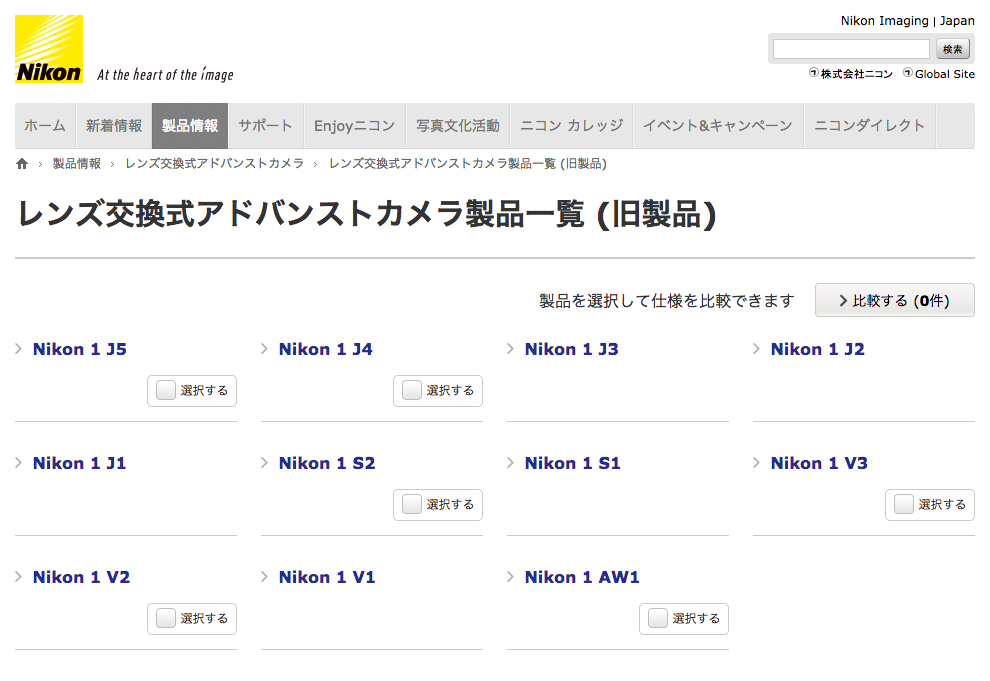Screen dimensions: 990x681
Task: Open the Nikon 1 AW1 product link
Action: 582,577
